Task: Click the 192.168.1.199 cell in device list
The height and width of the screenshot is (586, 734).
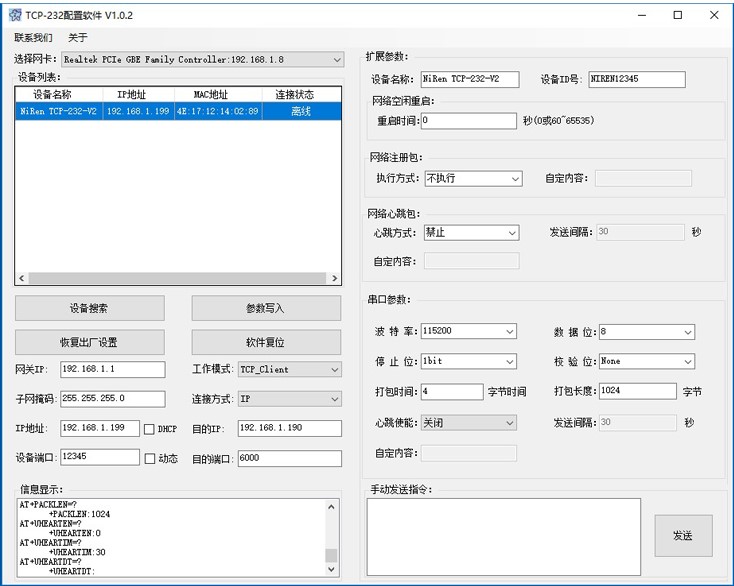Action: 138,111
